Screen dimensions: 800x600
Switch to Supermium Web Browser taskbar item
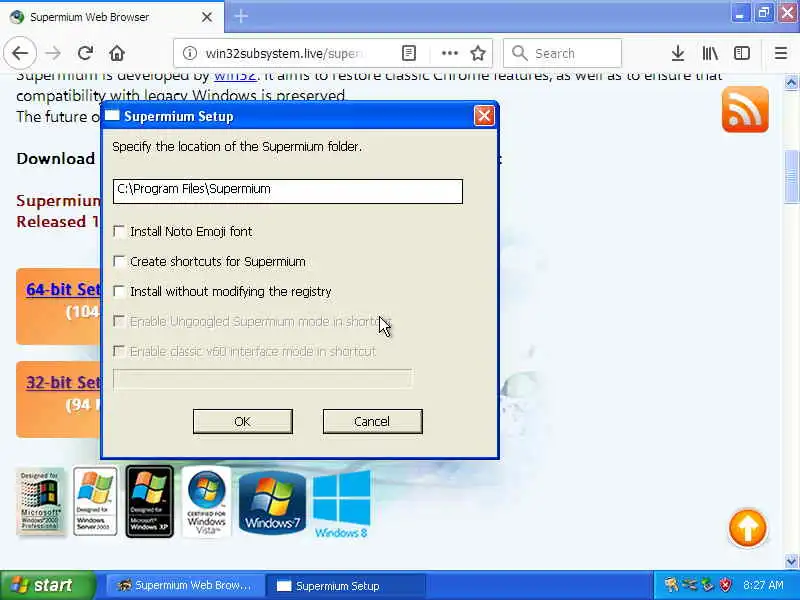(x=185, y=585)
